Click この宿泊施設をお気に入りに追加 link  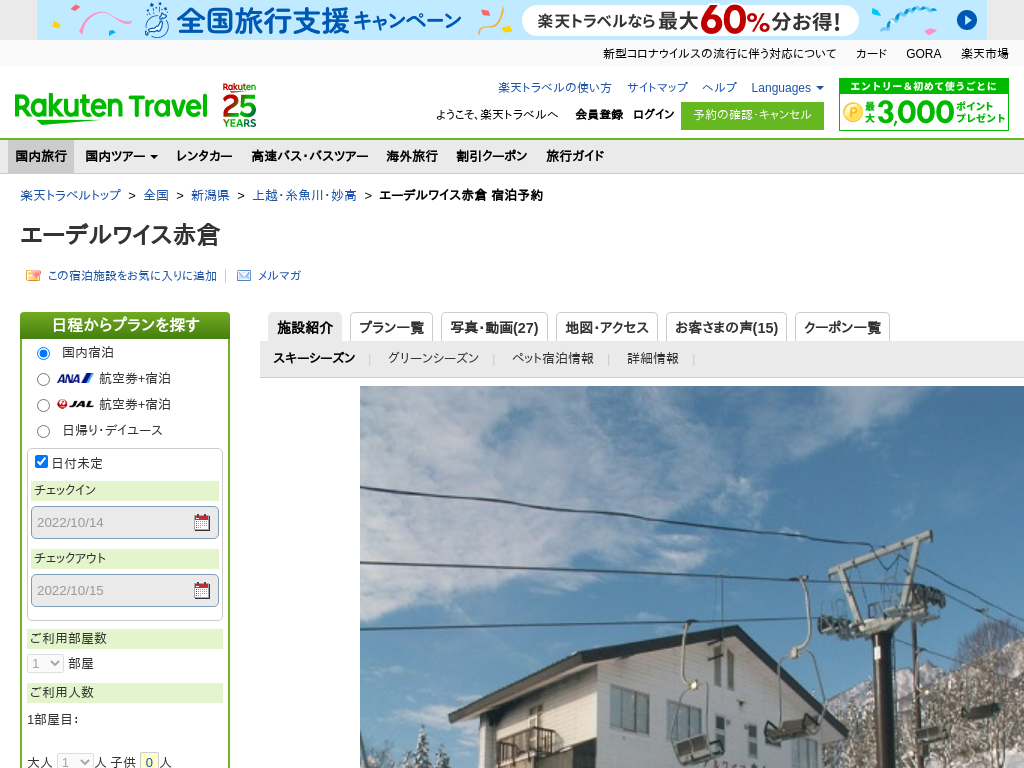coord(133,276)
